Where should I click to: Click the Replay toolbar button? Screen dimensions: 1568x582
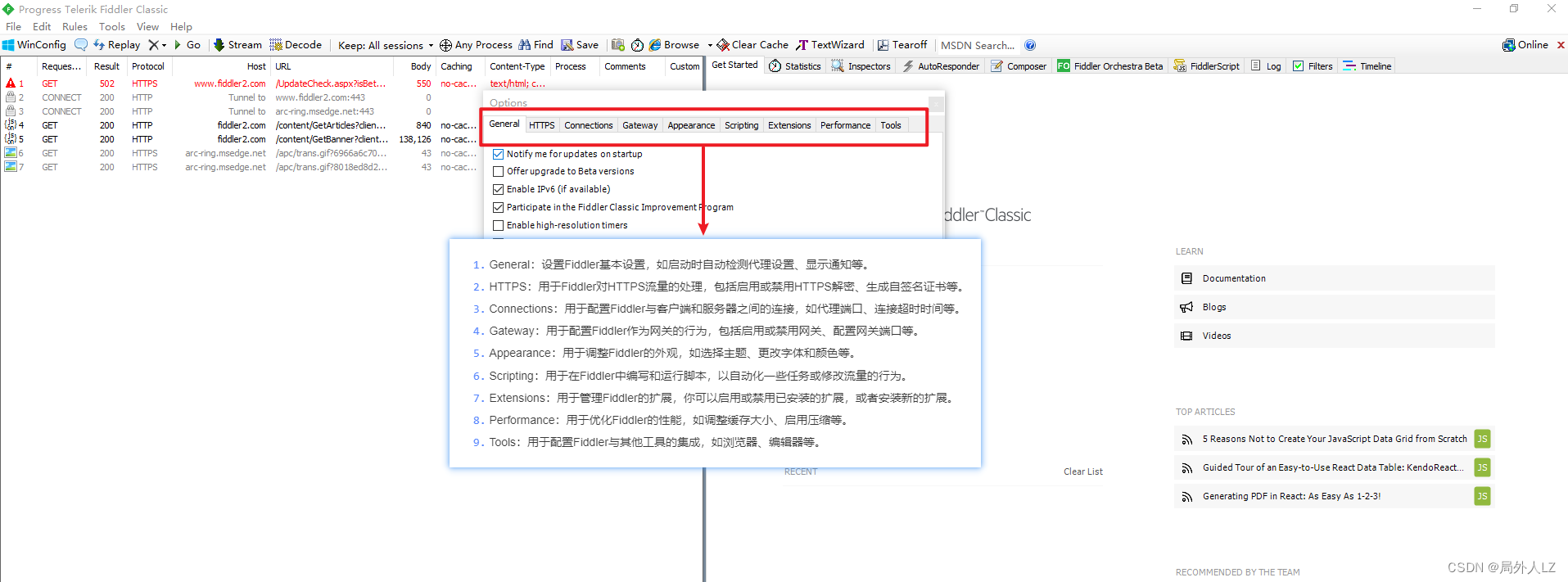(116, 45)
